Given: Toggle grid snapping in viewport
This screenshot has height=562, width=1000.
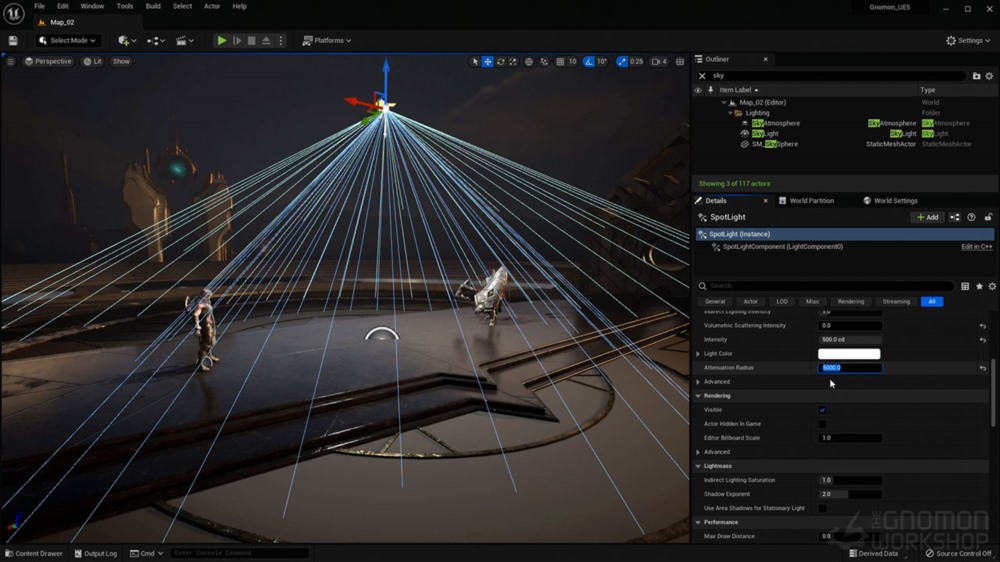Looking at the screenshot, I should point(560,61).
